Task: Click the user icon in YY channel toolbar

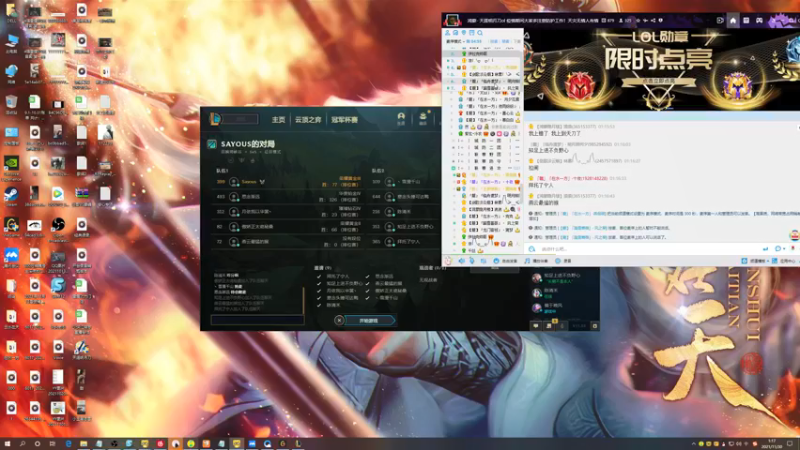Action: point(447,33)
